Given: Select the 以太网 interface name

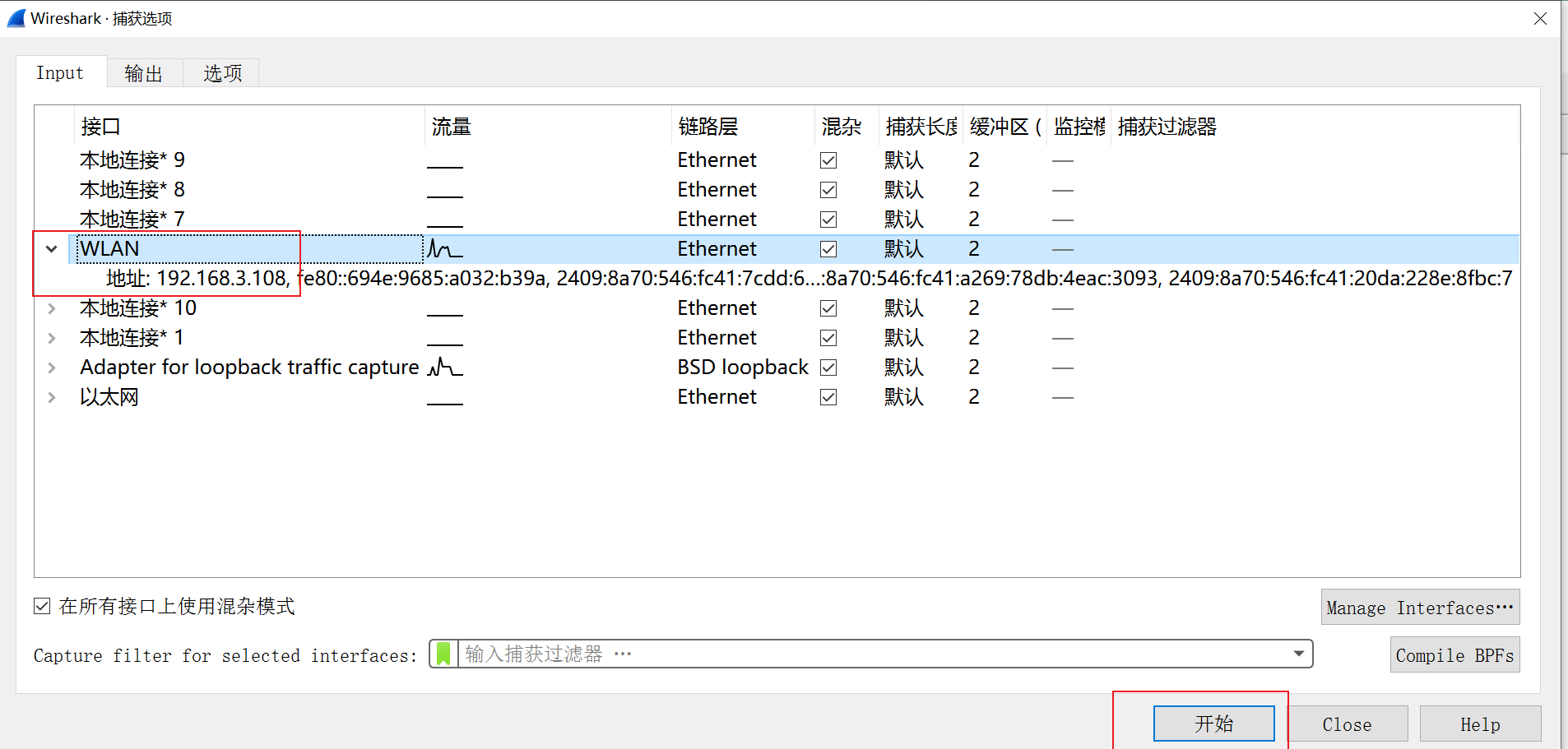Looking at the screenshot, I should (109, 397).
